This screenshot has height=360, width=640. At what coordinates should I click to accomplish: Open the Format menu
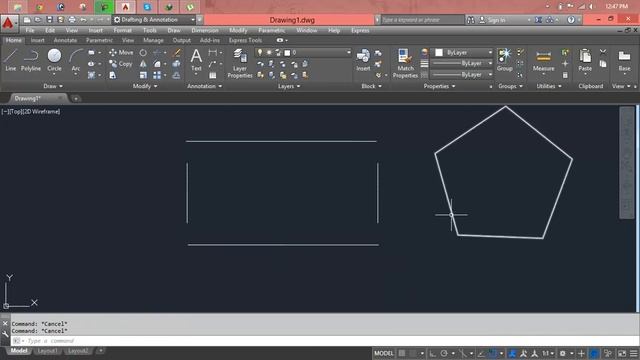click(x=122, y=30)
